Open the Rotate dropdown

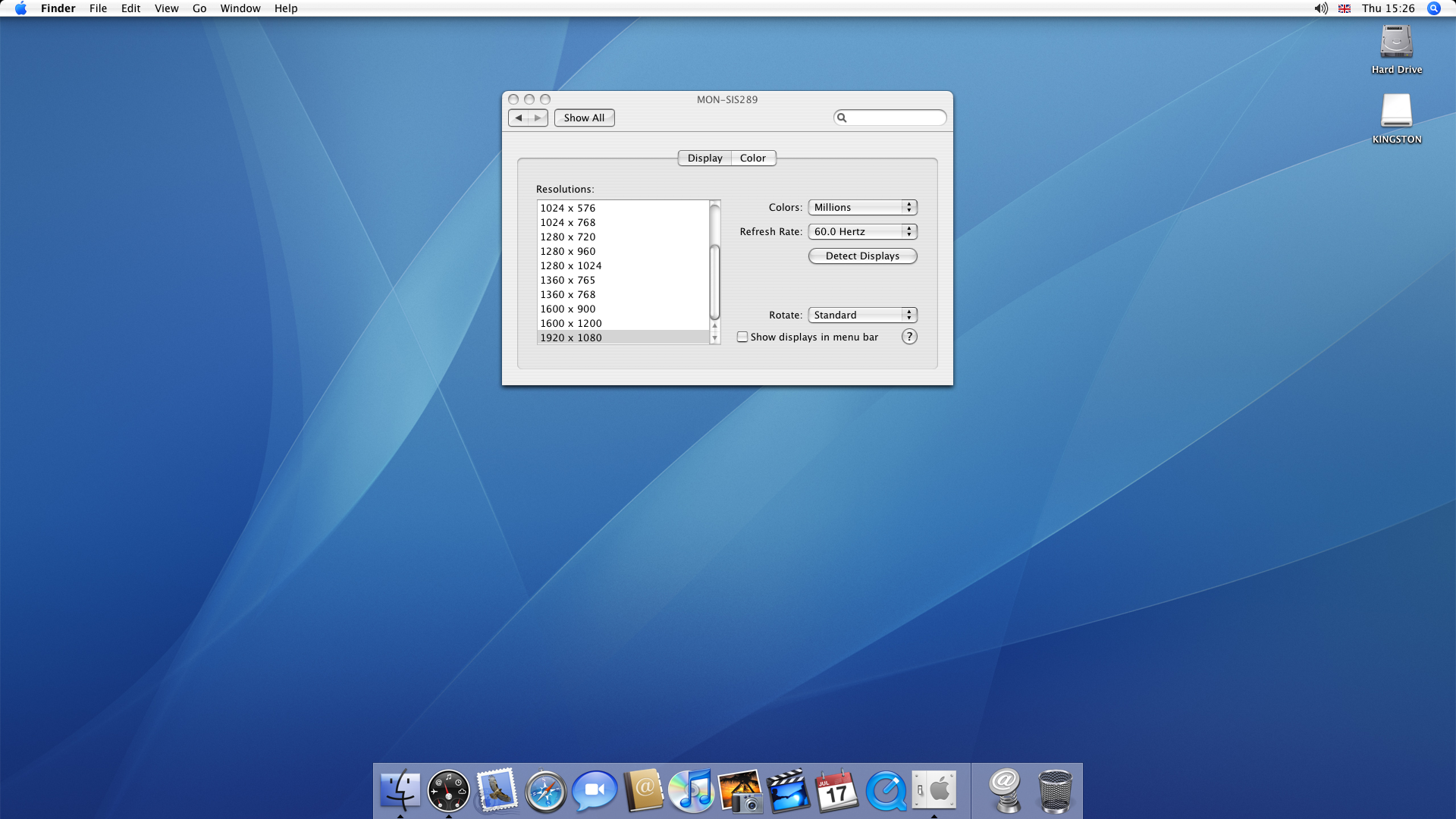(x=862, y=315)
